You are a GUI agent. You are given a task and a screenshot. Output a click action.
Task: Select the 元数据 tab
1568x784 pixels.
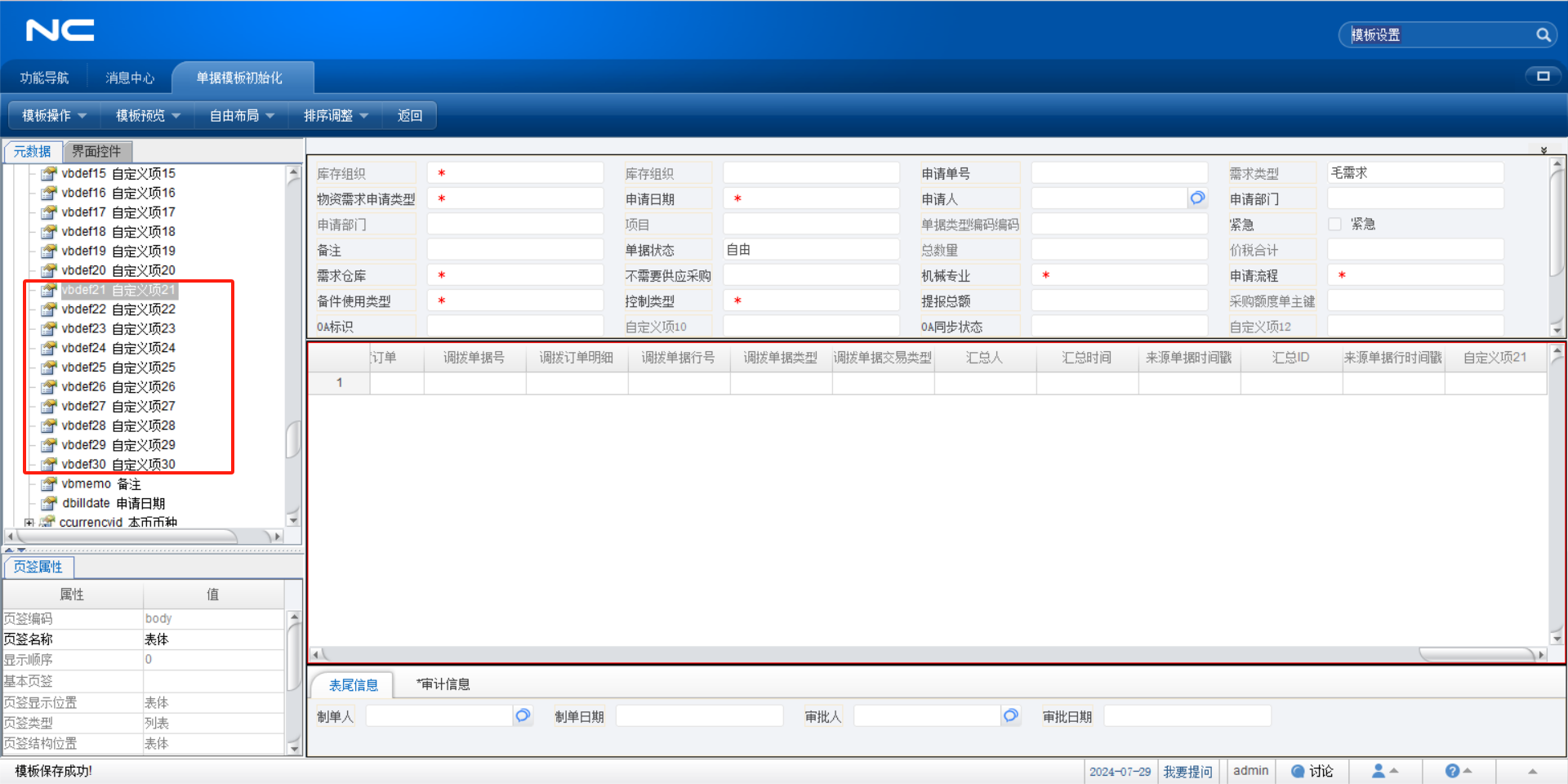coord(33,151)
